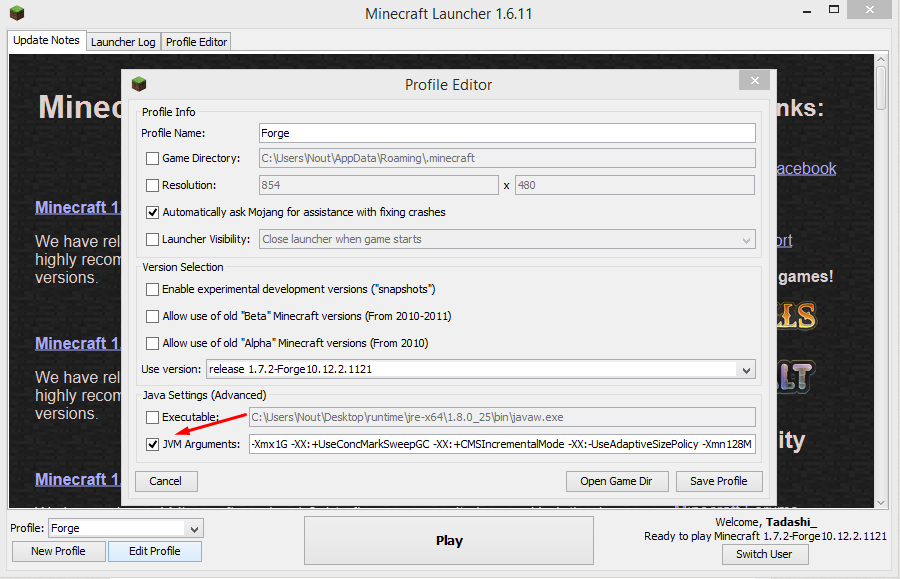Click the update notes scroll down arrow

[881, 503]
